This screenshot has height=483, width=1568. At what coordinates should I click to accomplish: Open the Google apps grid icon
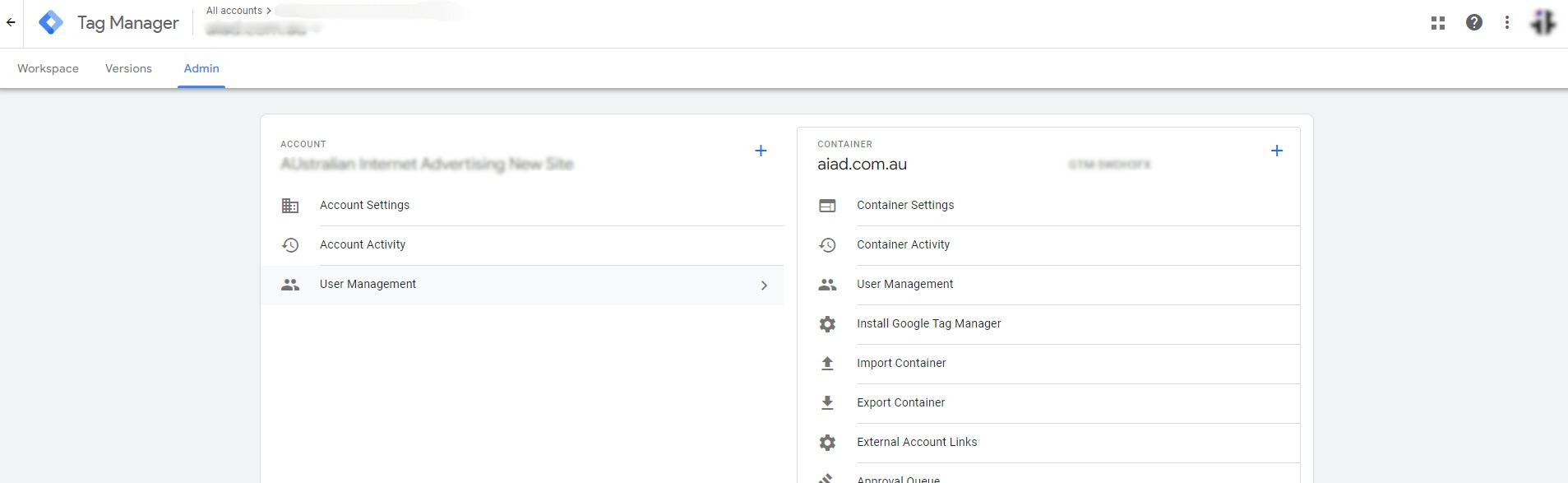(1437, 23)
